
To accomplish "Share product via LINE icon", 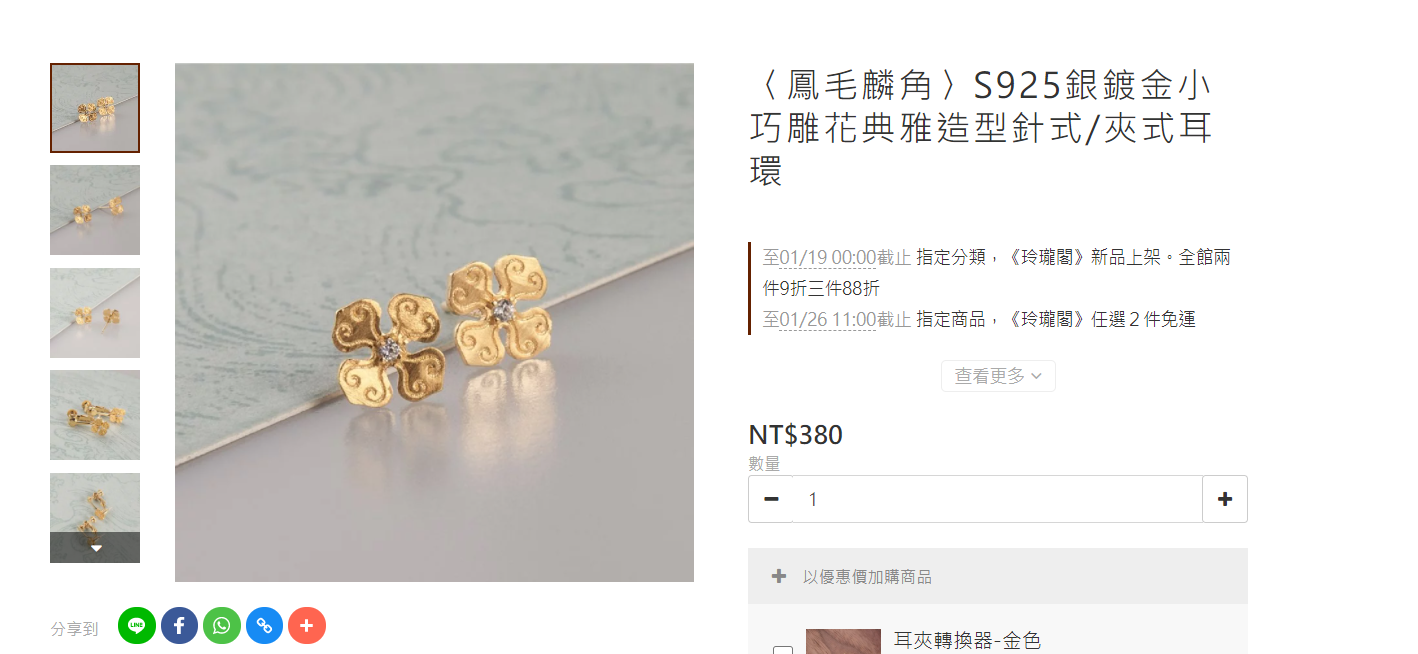I will point(137,626).
